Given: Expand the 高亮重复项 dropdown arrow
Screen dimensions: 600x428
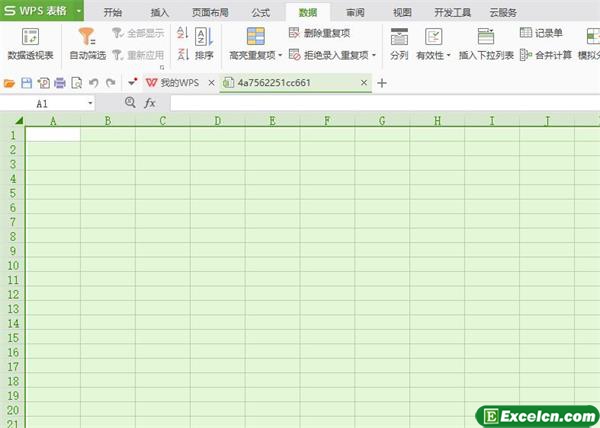Looking at the screenshot, I should [x=280, y=55].
